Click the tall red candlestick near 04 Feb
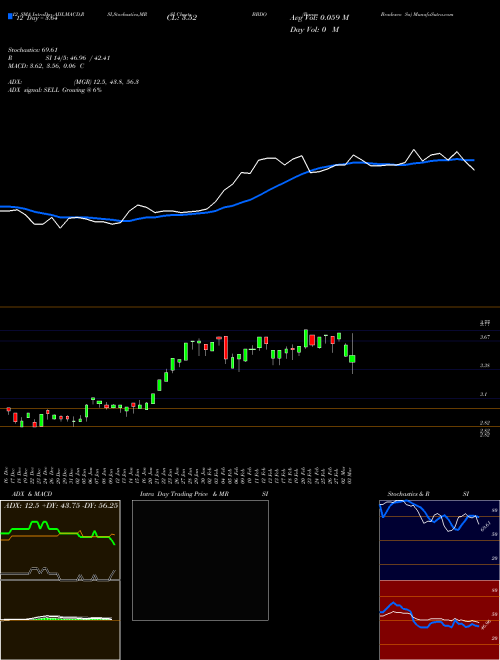Screen dimensions: 500x660 (226, 348)
